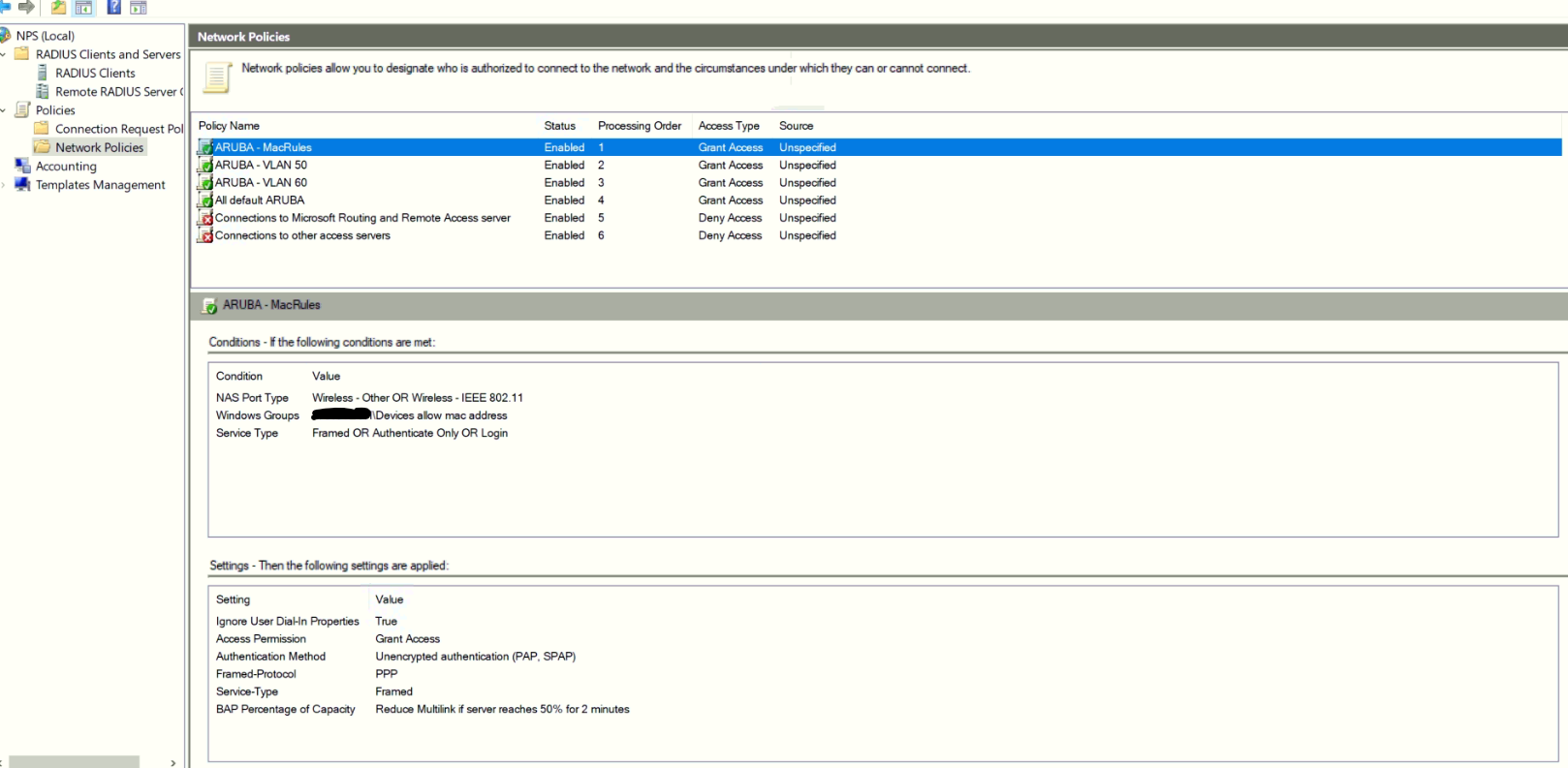Click the NPS (Local) globe icon
This screenshot has width=1568, height=768.
[x=5, y=36]
